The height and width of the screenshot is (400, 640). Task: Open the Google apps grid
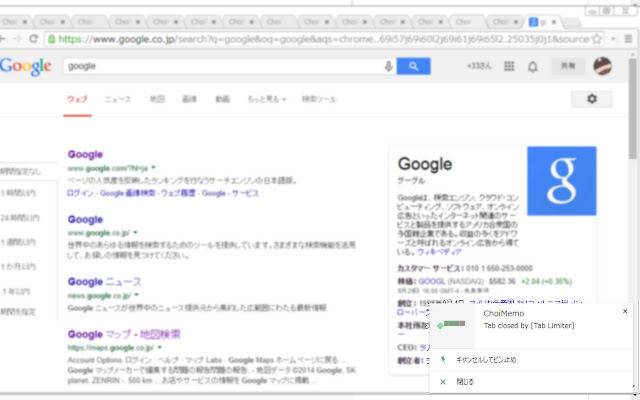pyautogui.click(x=509, y=66)
